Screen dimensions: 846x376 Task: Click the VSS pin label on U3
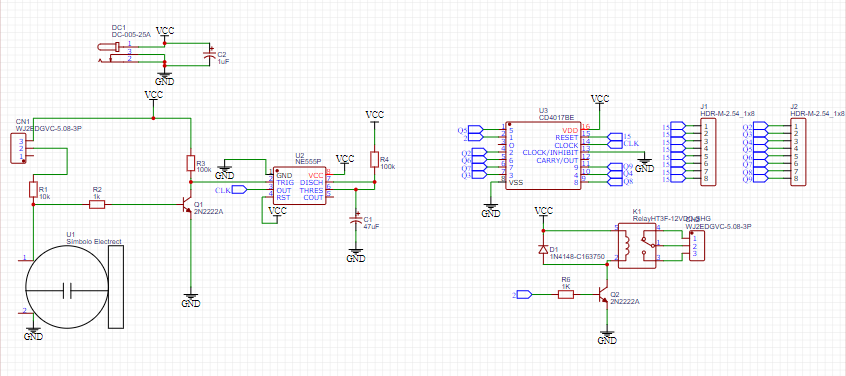pos(515,183)
